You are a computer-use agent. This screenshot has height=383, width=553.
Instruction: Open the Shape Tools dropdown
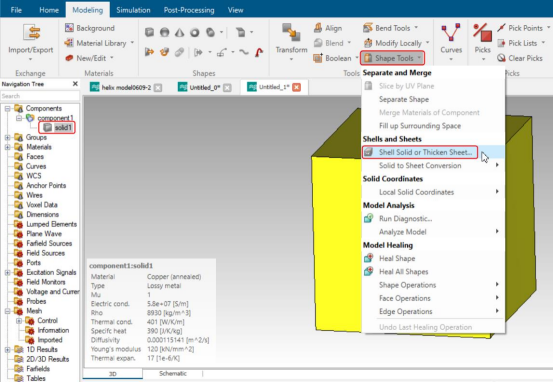tap(392, 58)
